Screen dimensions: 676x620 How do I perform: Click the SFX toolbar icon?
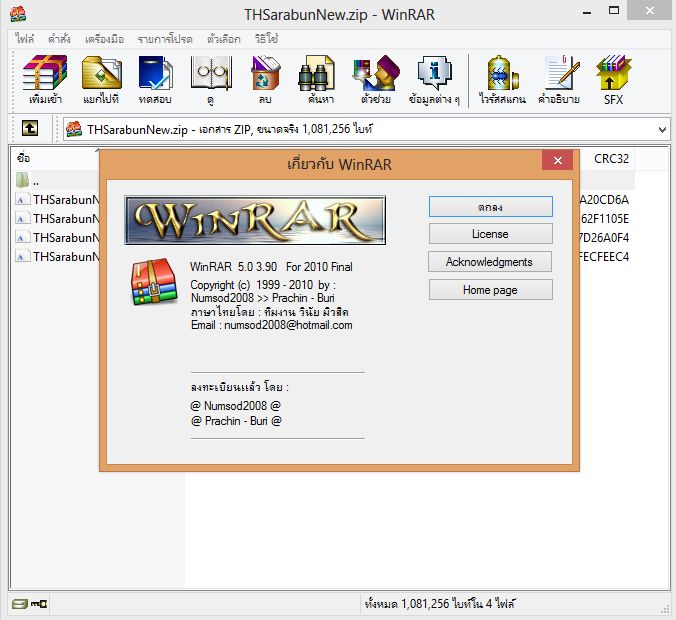(613, 73)
